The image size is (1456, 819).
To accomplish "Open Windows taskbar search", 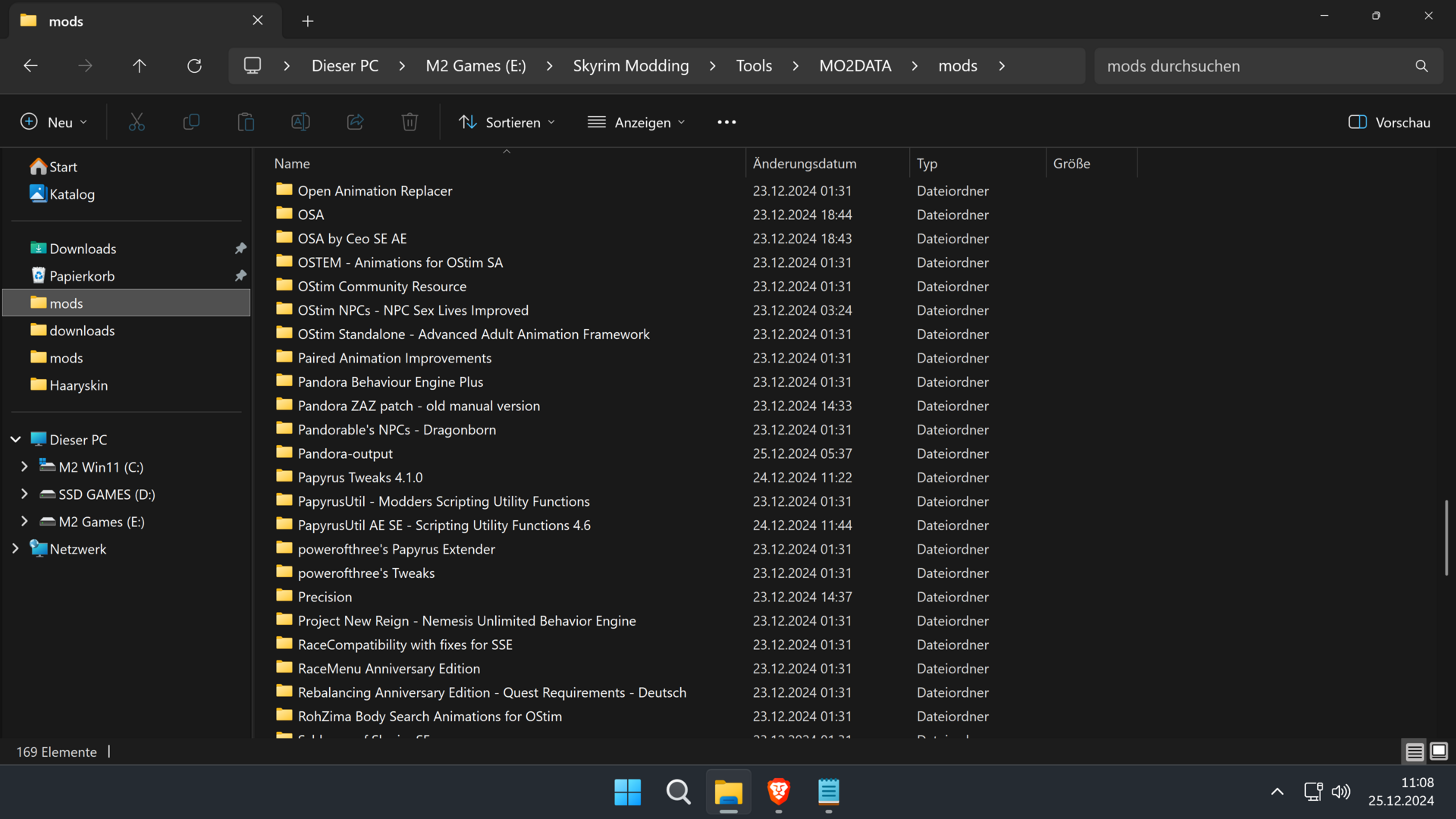I will [679, 792].
